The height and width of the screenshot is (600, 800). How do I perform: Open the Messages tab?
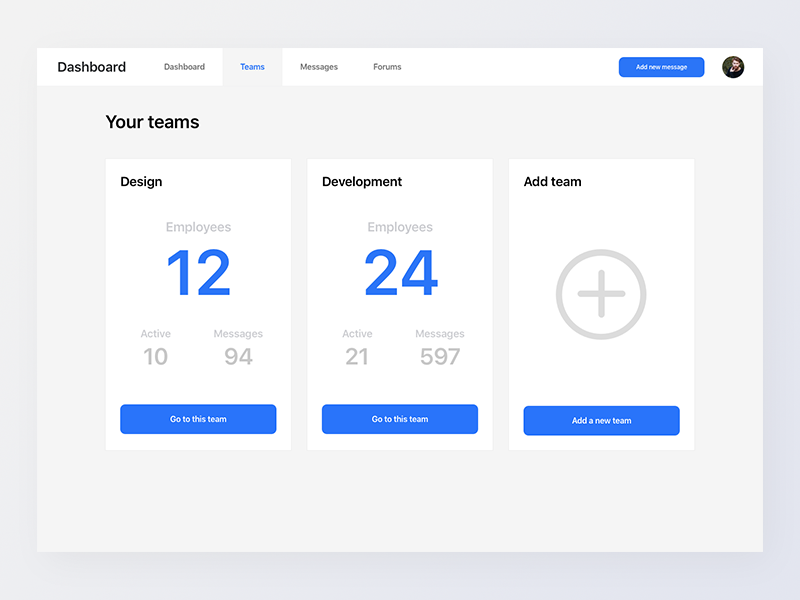[319, 67]
